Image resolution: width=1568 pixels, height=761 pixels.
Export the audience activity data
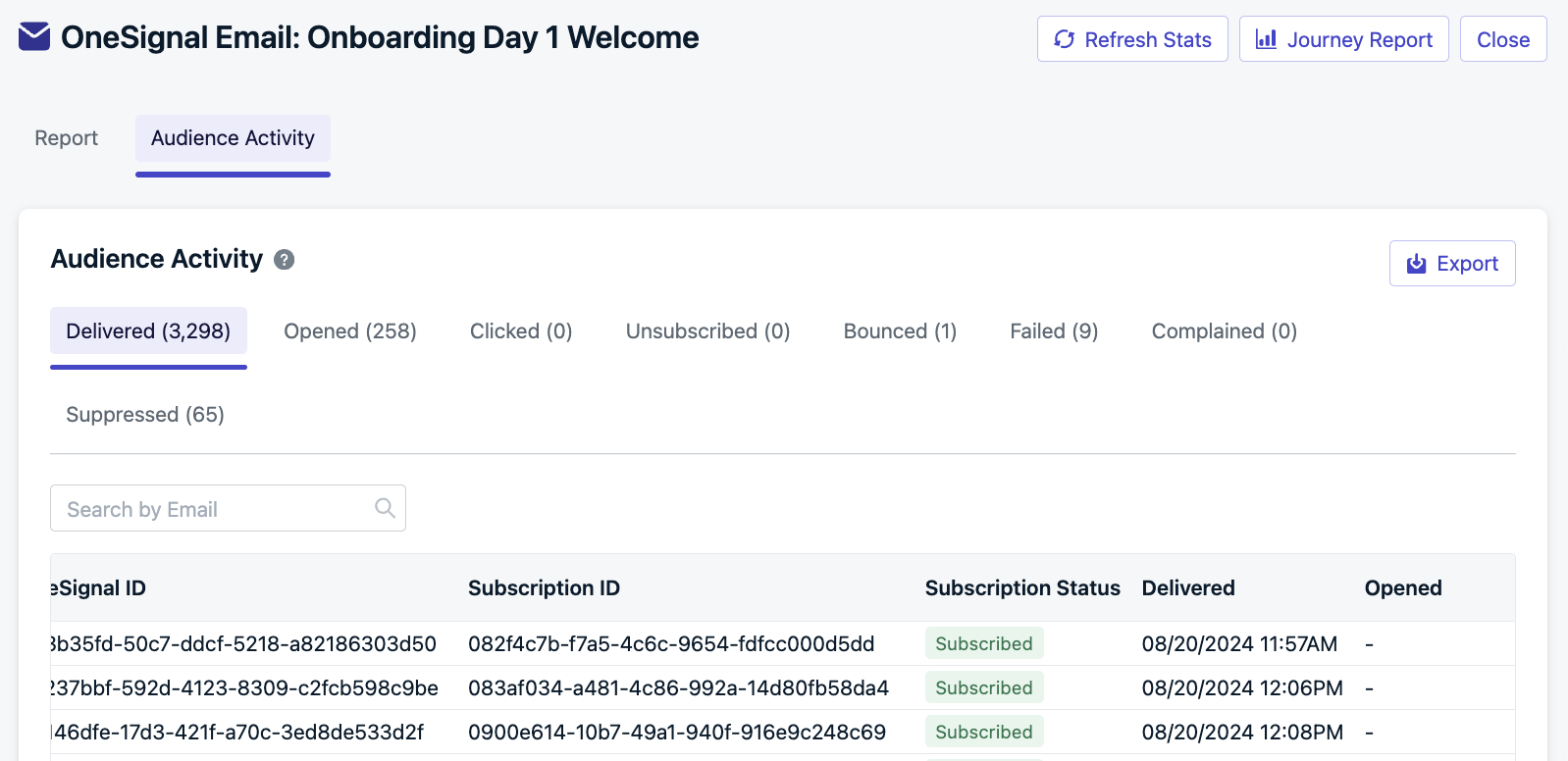[x=1452, y=264]
